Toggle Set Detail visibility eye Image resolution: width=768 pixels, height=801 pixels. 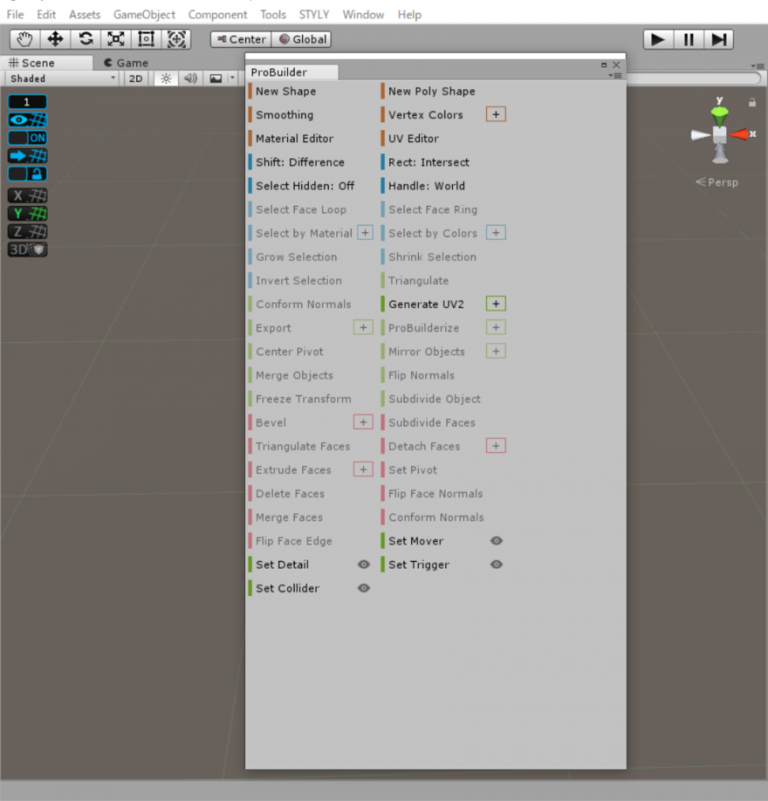click(x=364, y=565)
